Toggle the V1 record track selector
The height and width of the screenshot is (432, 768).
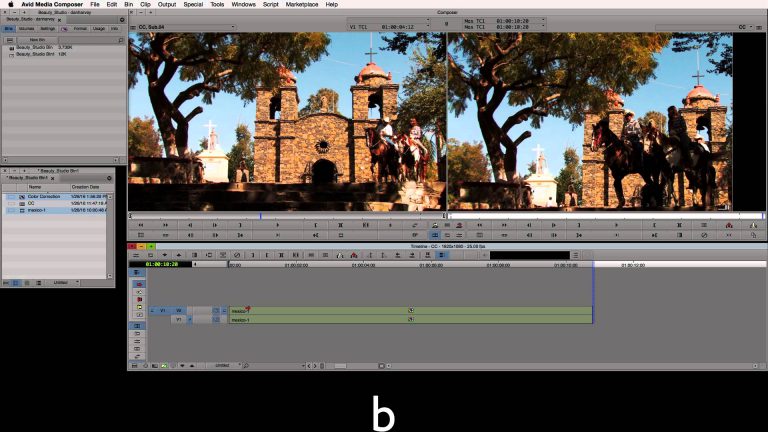(x=178, y=311)
